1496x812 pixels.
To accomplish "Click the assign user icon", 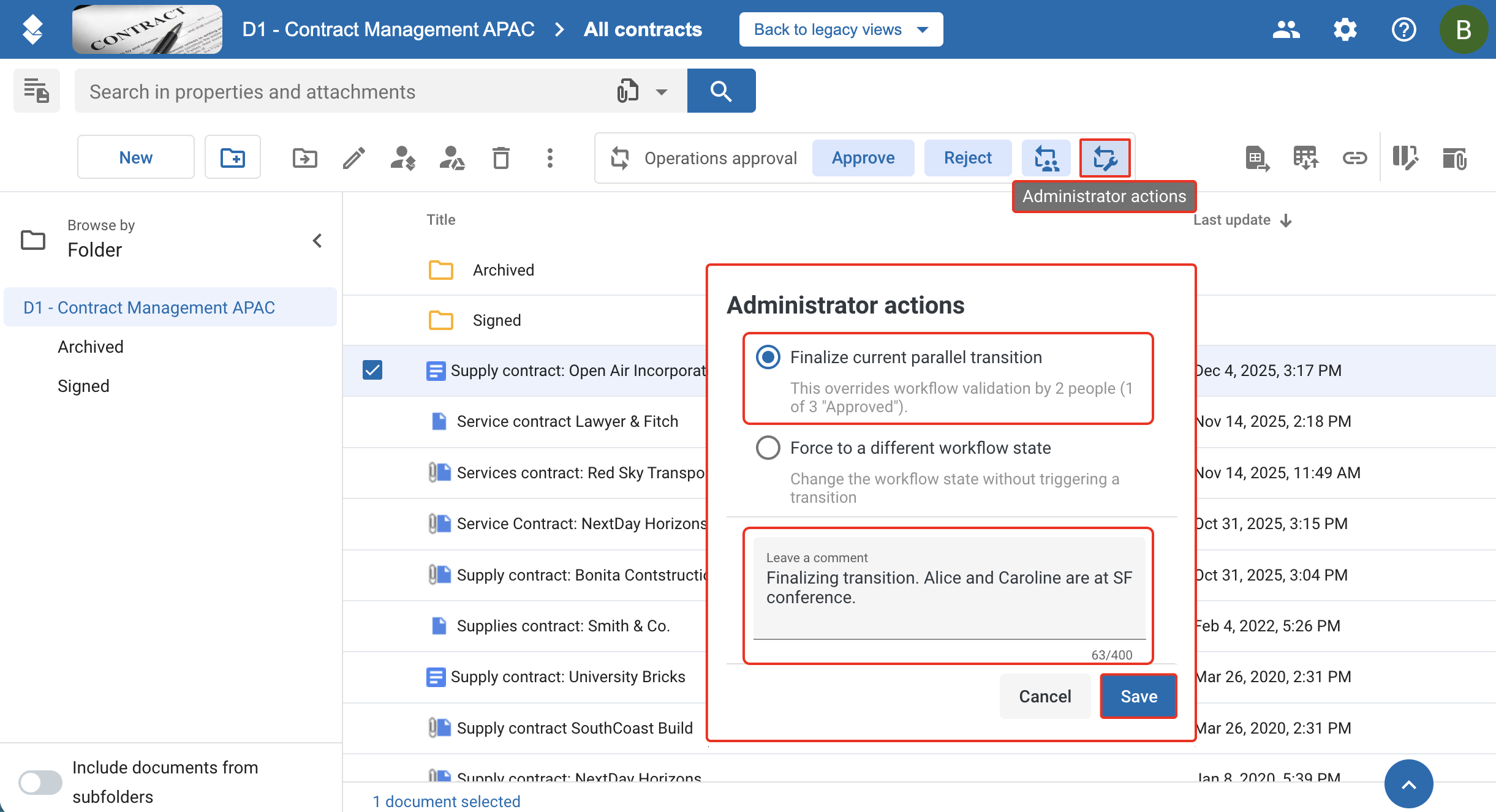I will tap(402, 158).
